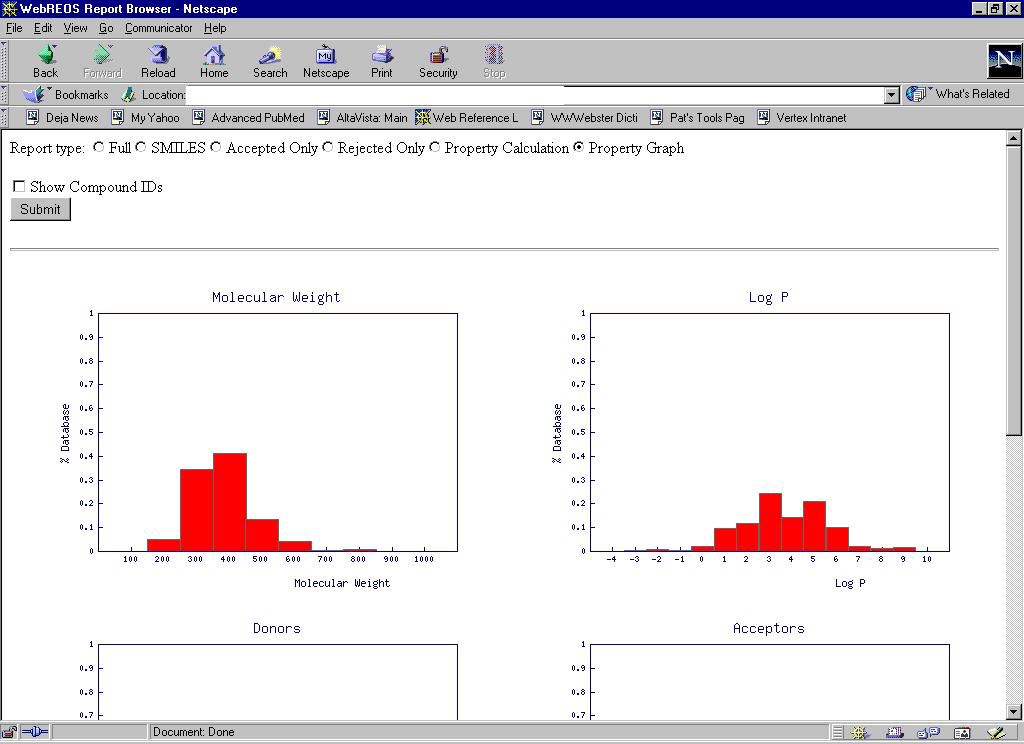
Task: Click the security lock in the status bar
Action: click(9, 732)
